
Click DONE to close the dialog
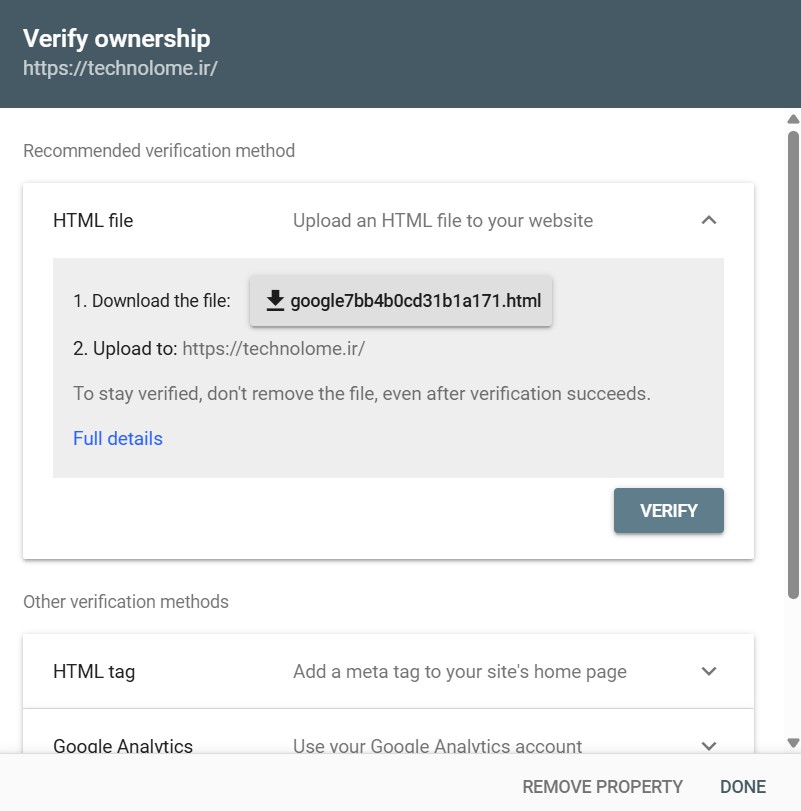point(743,787)
